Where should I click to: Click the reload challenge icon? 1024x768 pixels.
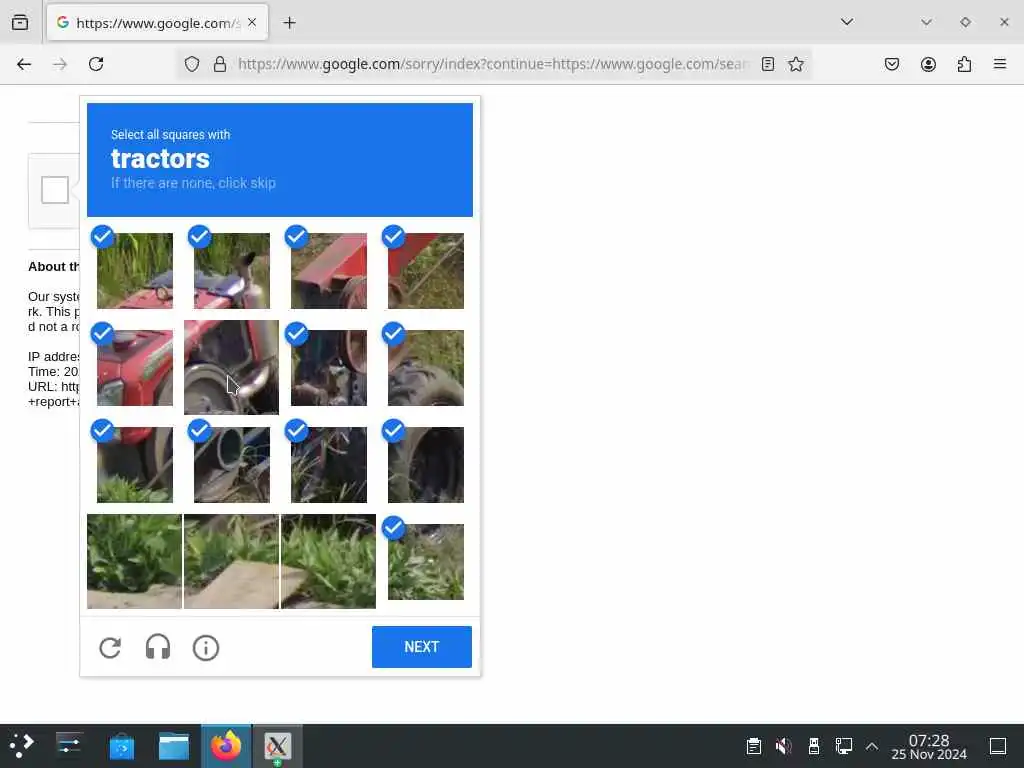tap(110, 647)
